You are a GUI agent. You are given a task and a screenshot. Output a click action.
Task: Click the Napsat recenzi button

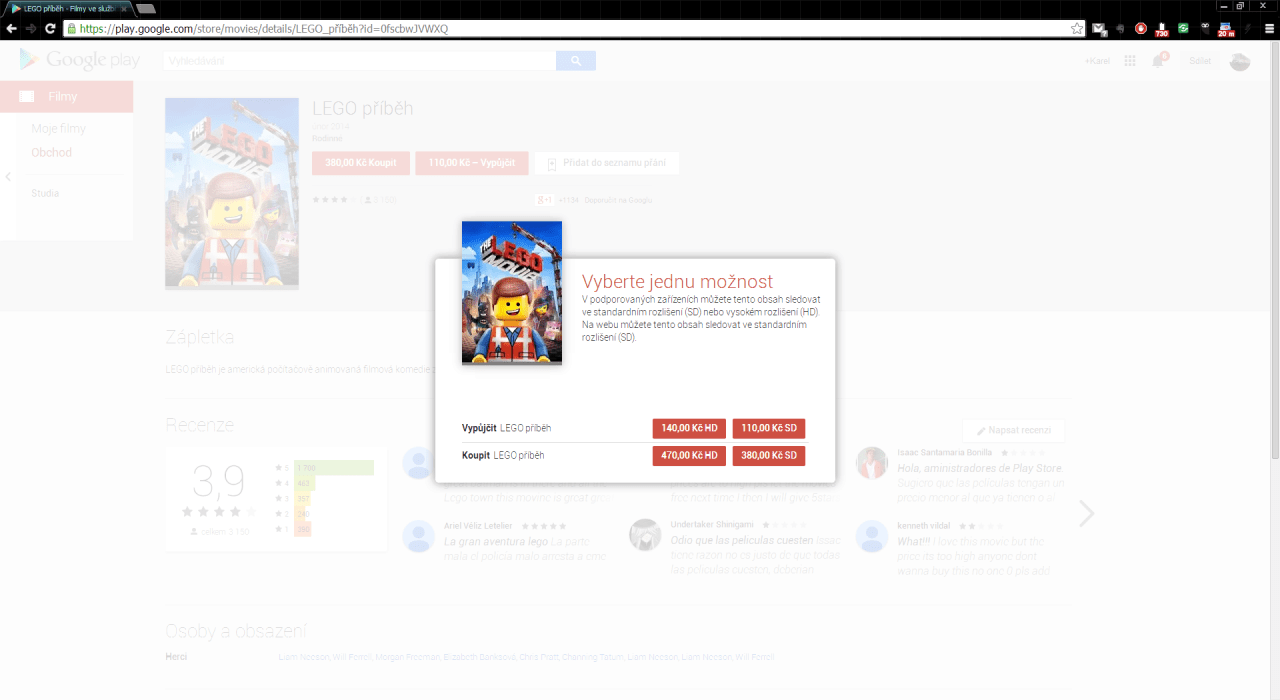1013,430
